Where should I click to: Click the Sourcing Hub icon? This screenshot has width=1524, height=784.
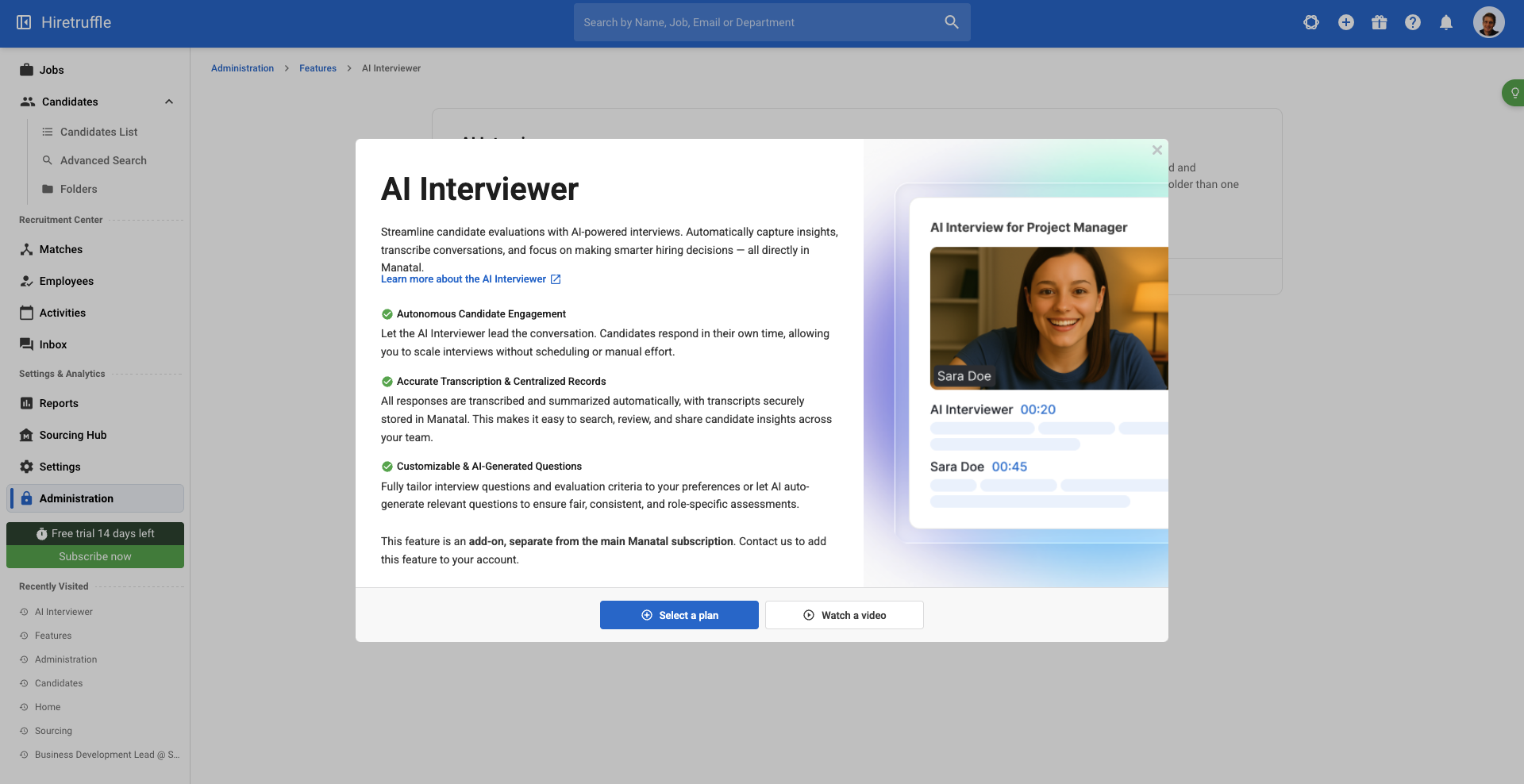coord(26,435)
